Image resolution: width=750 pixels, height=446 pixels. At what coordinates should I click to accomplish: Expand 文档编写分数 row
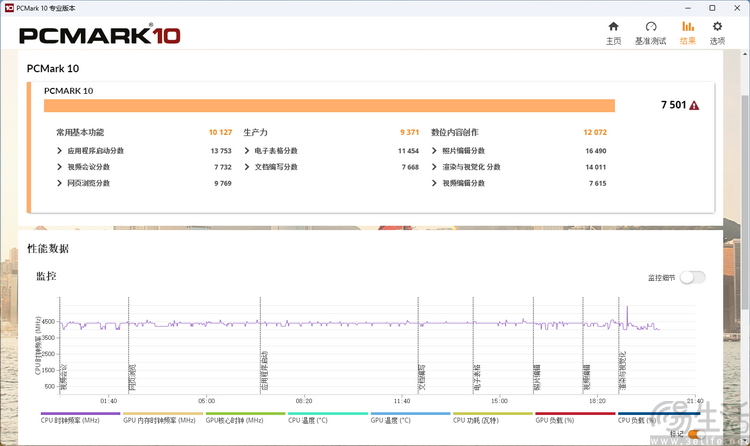point(247,167)
